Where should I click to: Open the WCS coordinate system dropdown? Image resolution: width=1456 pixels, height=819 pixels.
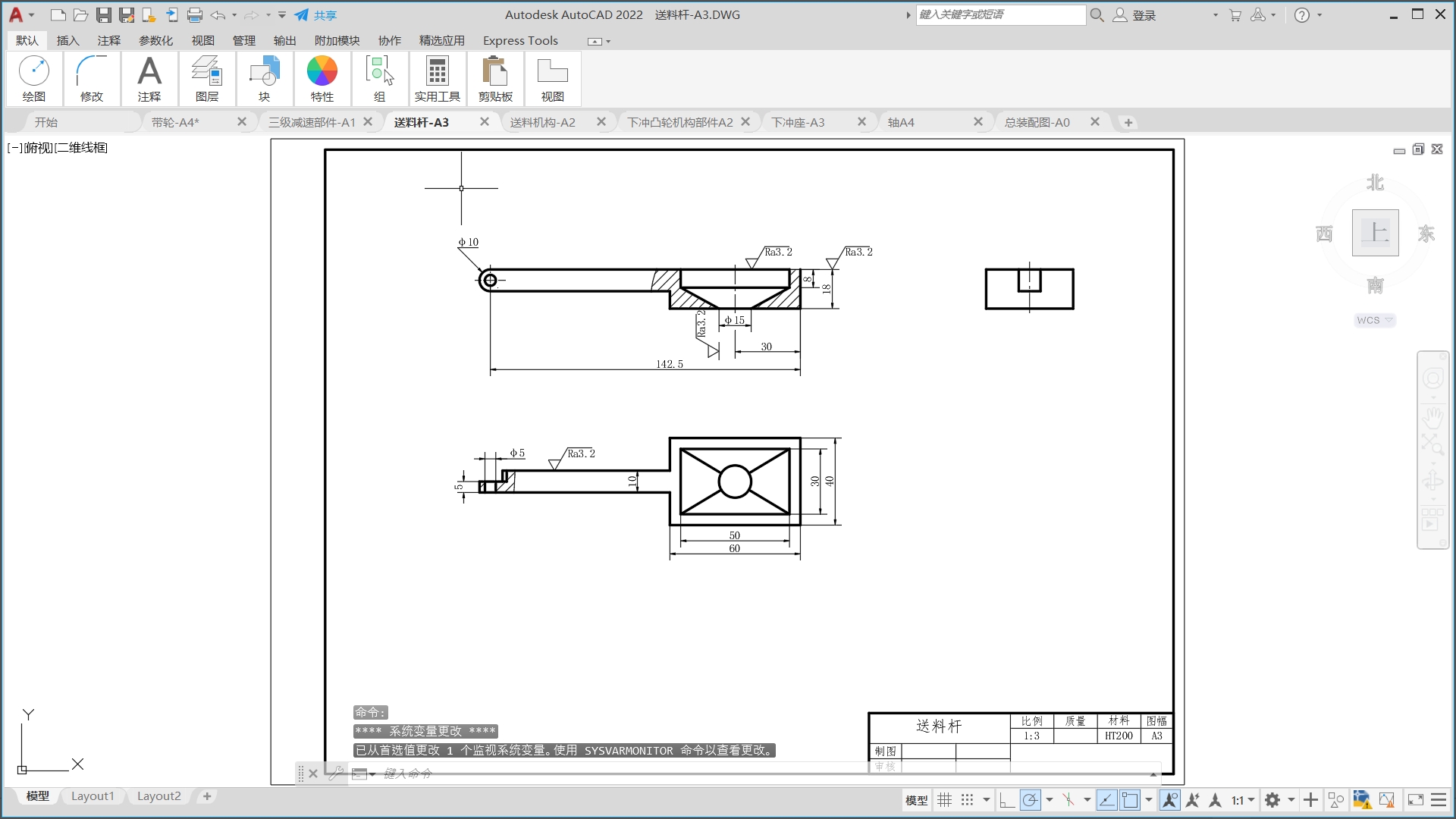point(1375,320)
